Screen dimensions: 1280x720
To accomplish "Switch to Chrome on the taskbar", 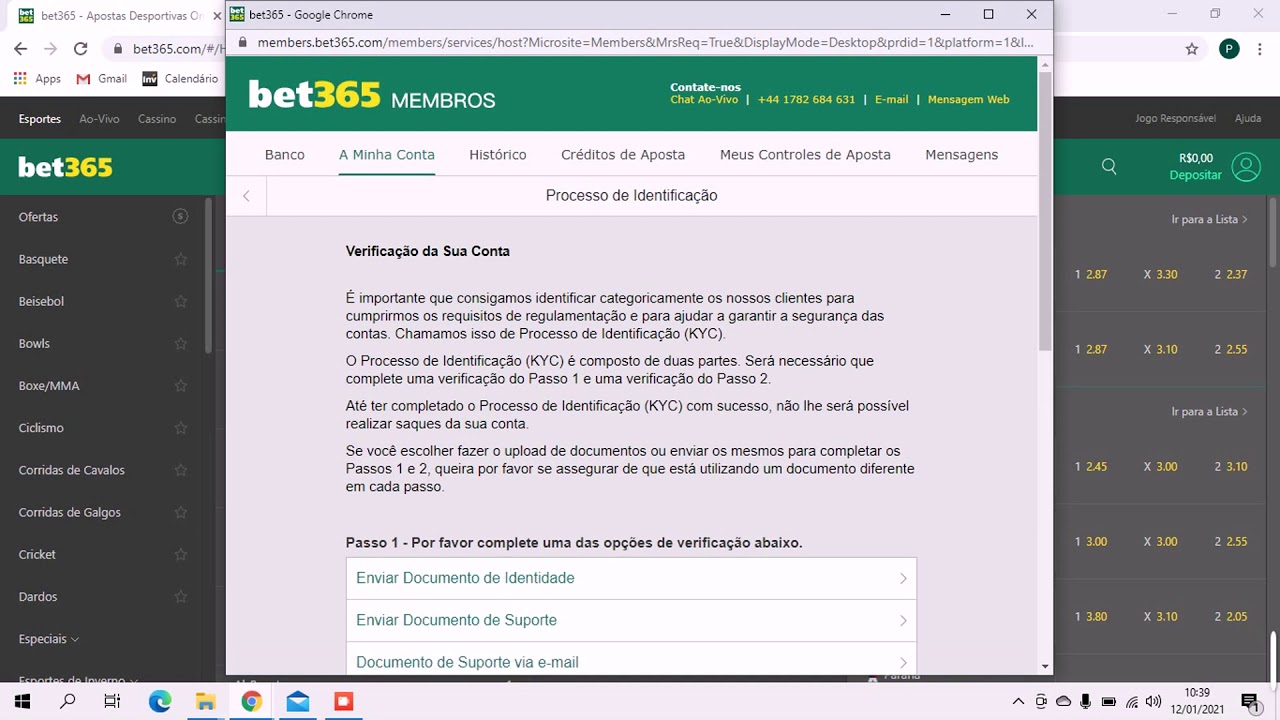I will point(251,702).
